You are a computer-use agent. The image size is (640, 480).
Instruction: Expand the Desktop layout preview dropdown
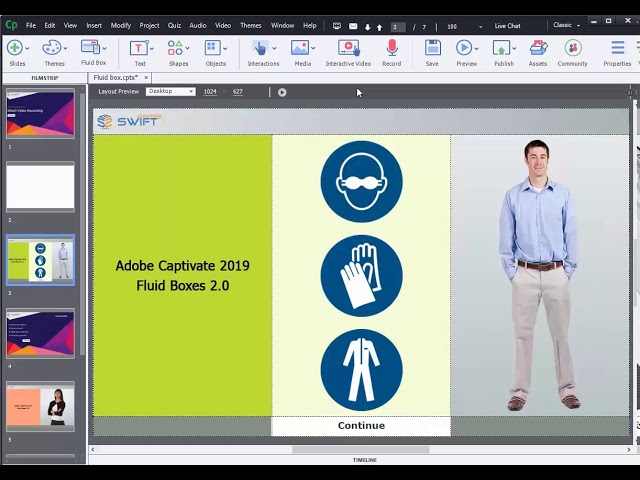pos(170,91)
